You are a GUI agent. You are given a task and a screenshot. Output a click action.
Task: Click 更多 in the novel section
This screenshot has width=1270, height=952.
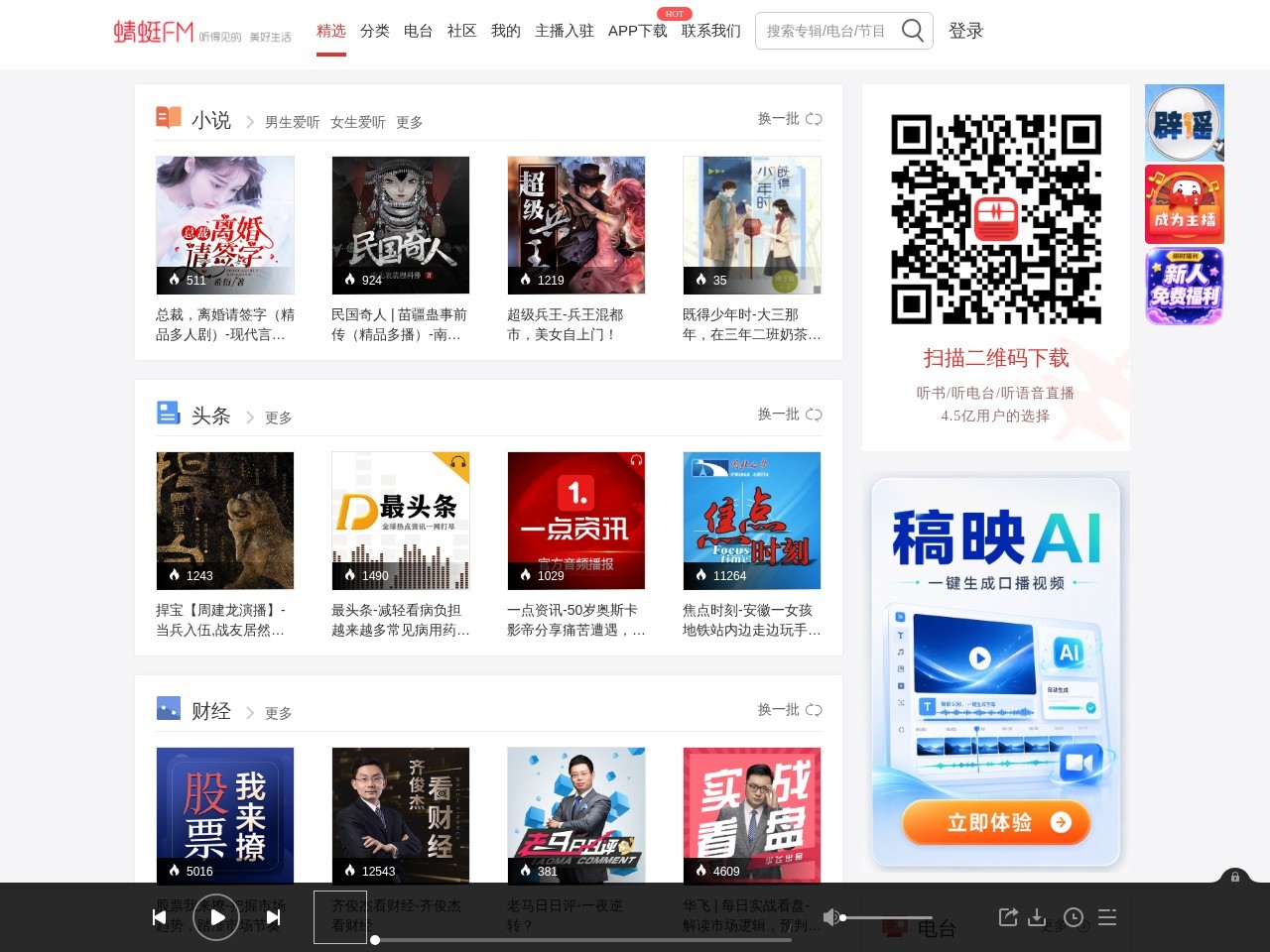(x=410, y=122)
